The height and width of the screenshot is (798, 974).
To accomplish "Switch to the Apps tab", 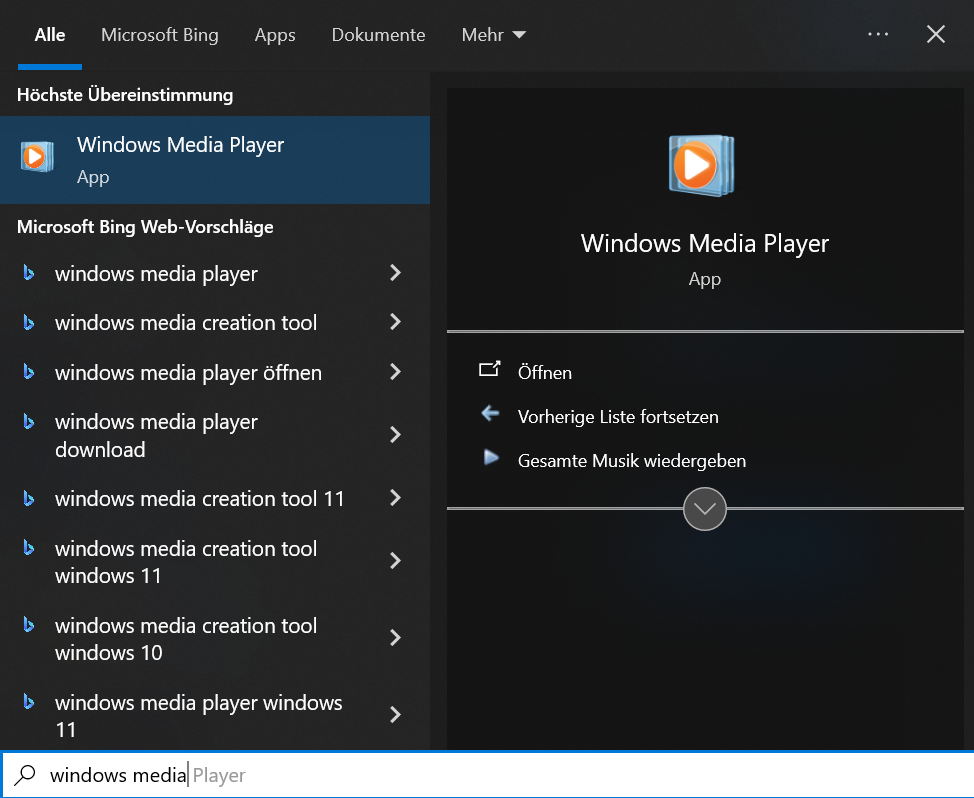I will [x=275, y=35].
